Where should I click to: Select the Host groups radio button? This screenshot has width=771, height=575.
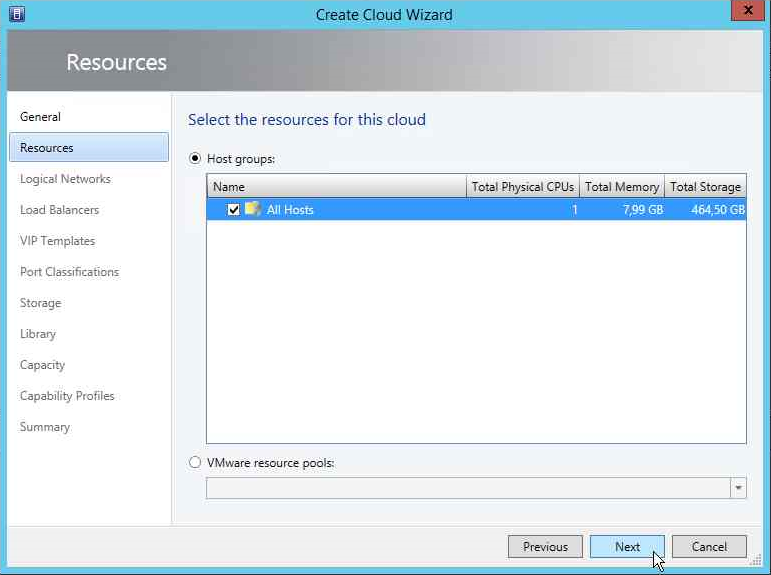click(x=195, y=158)
